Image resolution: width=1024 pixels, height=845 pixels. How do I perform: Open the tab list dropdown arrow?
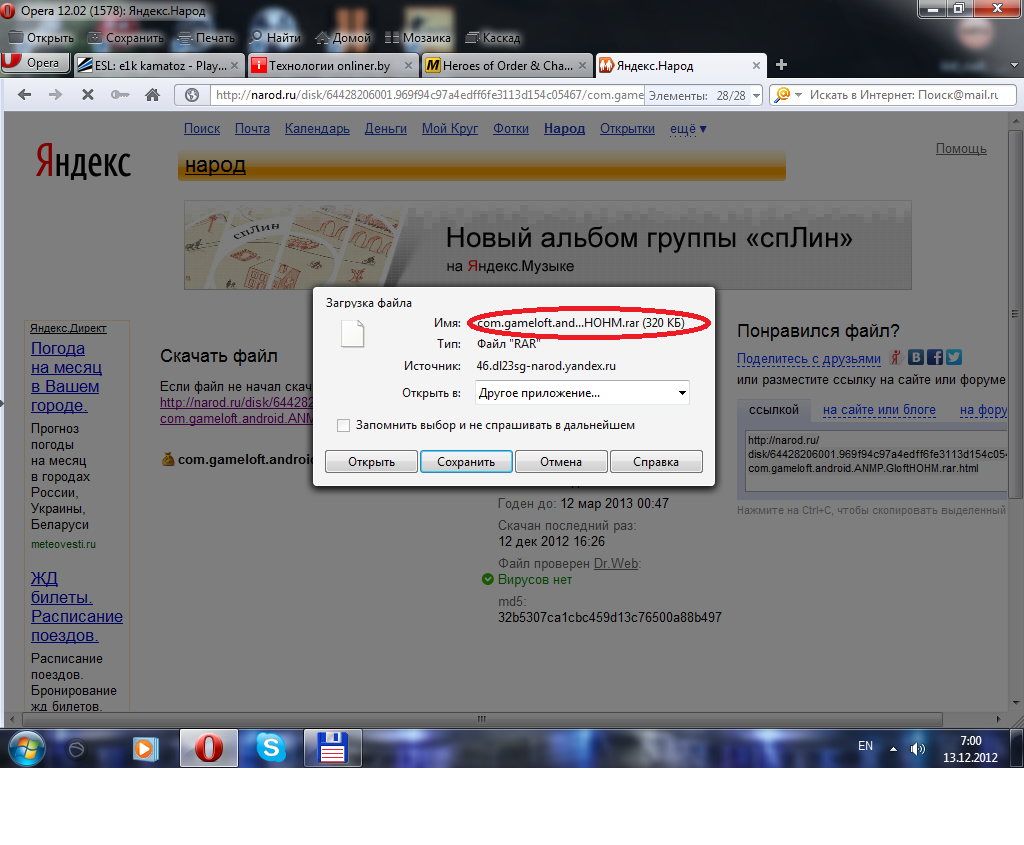(1014, 65)
